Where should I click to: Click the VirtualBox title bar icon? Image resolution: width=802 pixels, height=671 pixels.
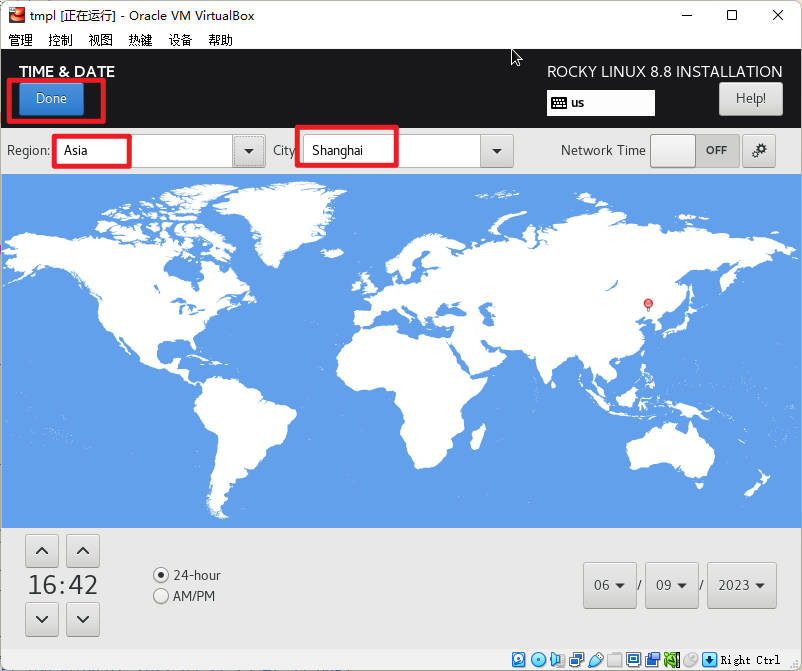(x=17, y=15)
